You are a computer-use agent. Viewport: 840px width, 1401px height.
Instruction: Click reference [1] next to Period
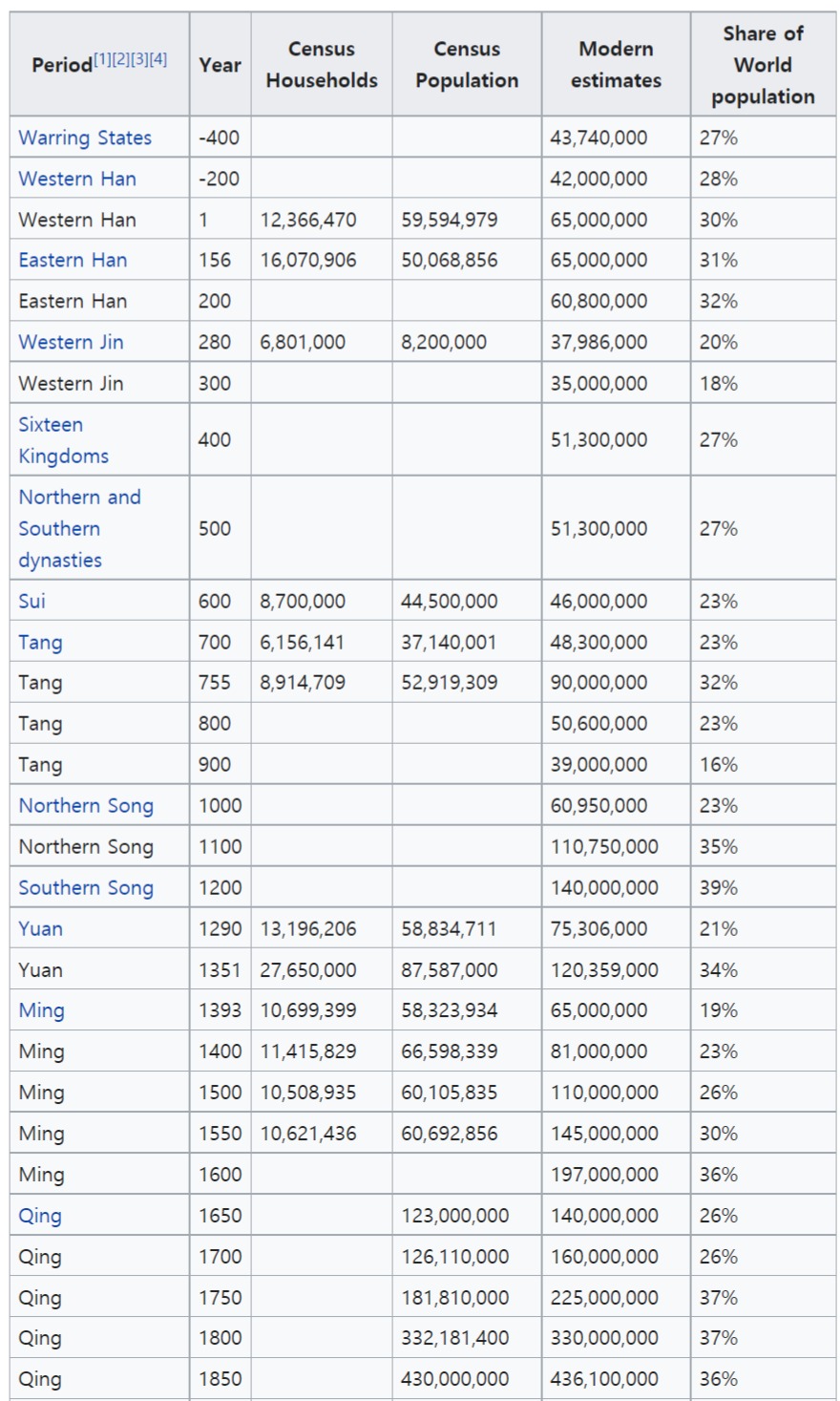(102, 59)
